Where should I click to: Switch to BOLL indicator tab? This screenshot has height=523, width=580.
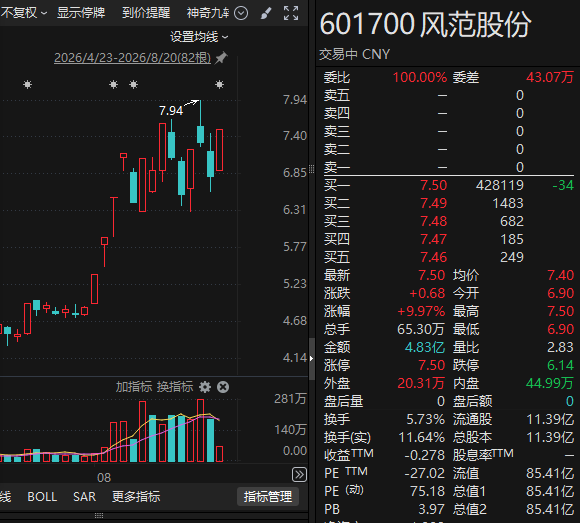pyautogui.click(x=42, y=497)
